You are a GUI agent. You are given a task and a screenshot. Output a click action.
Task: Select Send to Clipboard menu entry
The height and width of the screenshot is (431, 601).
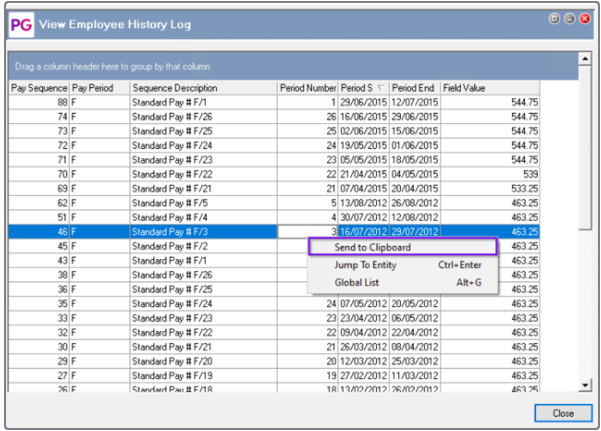[403, 247]
